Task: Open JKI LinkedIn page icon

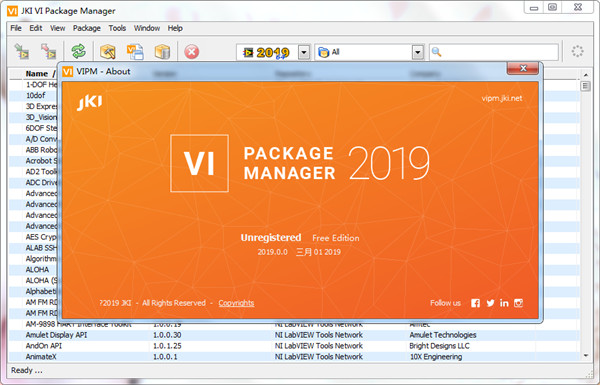Action: tap(504, 303)
